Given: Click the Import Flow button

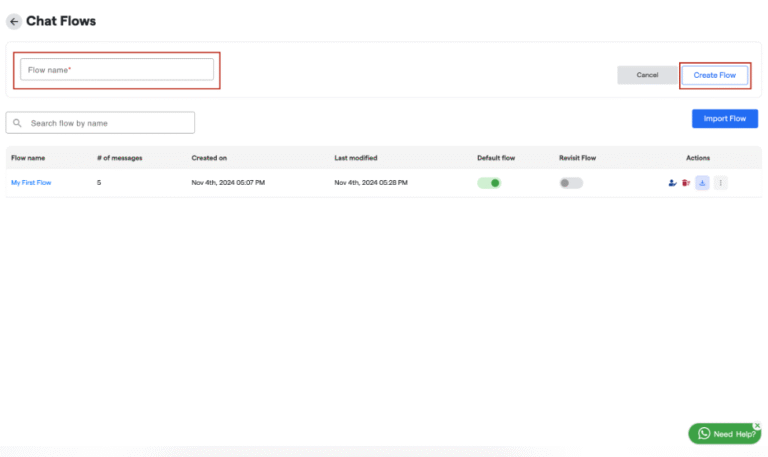Looking at the screenshot, I should pos(724,119).
